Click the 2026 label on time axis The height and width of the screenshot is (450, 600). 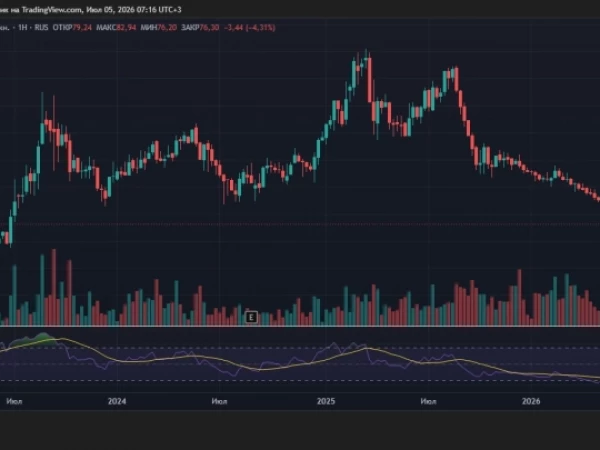[x=531, y=401]
